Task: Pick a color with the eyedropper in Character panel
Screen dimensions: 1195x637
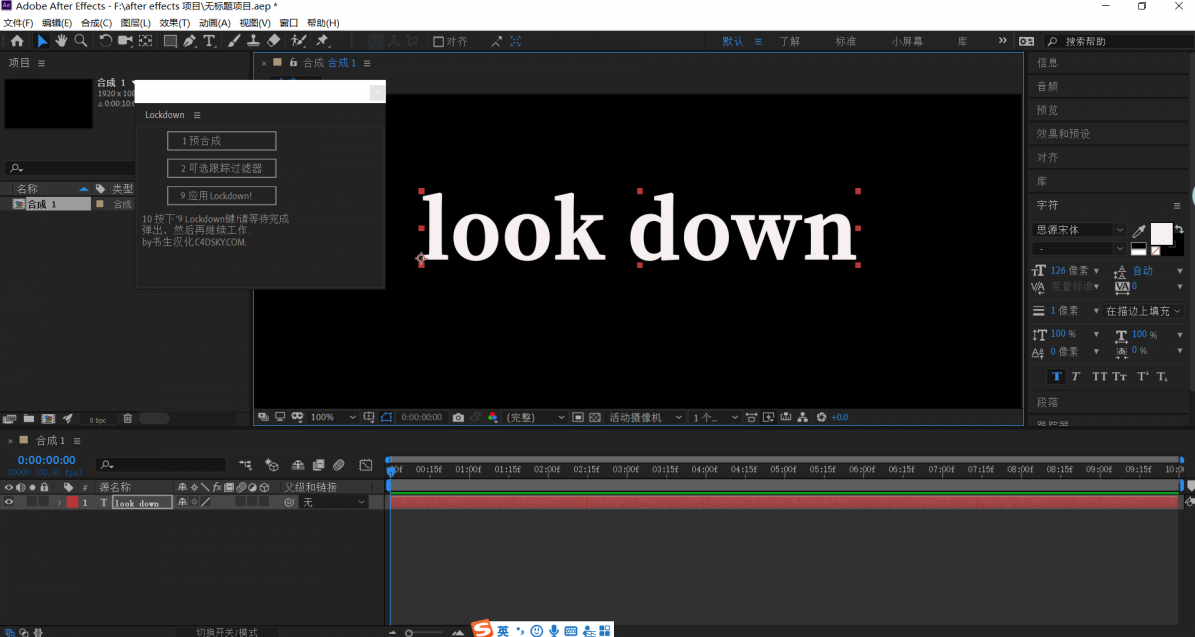Action: 1139,231
